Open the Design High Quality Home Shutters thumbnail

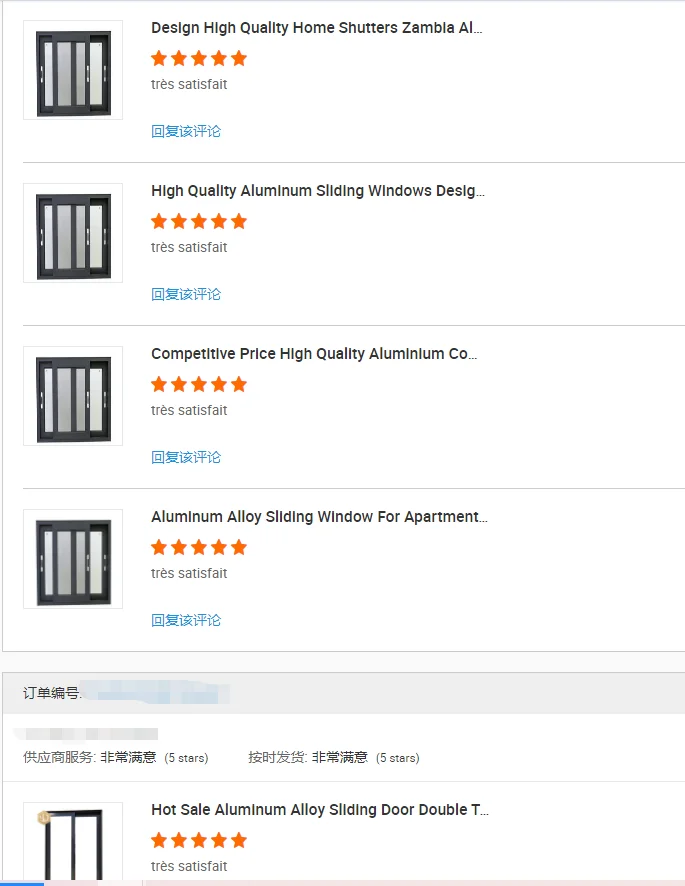[x=73, y=70]
